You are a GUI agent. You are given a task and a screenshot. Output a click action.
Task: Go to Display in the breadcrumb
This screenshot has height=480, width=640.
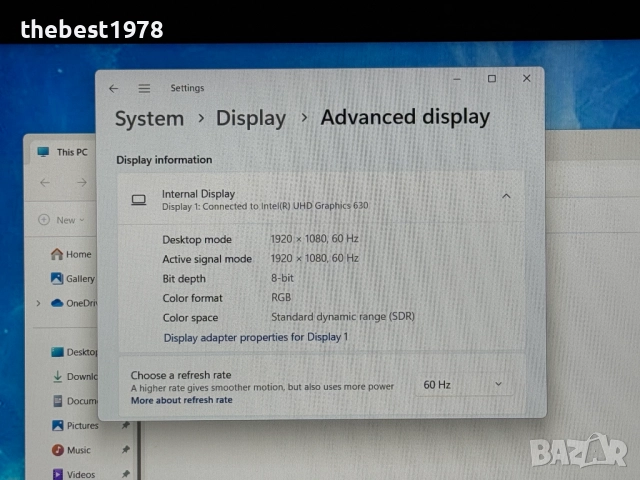[251, 119]
